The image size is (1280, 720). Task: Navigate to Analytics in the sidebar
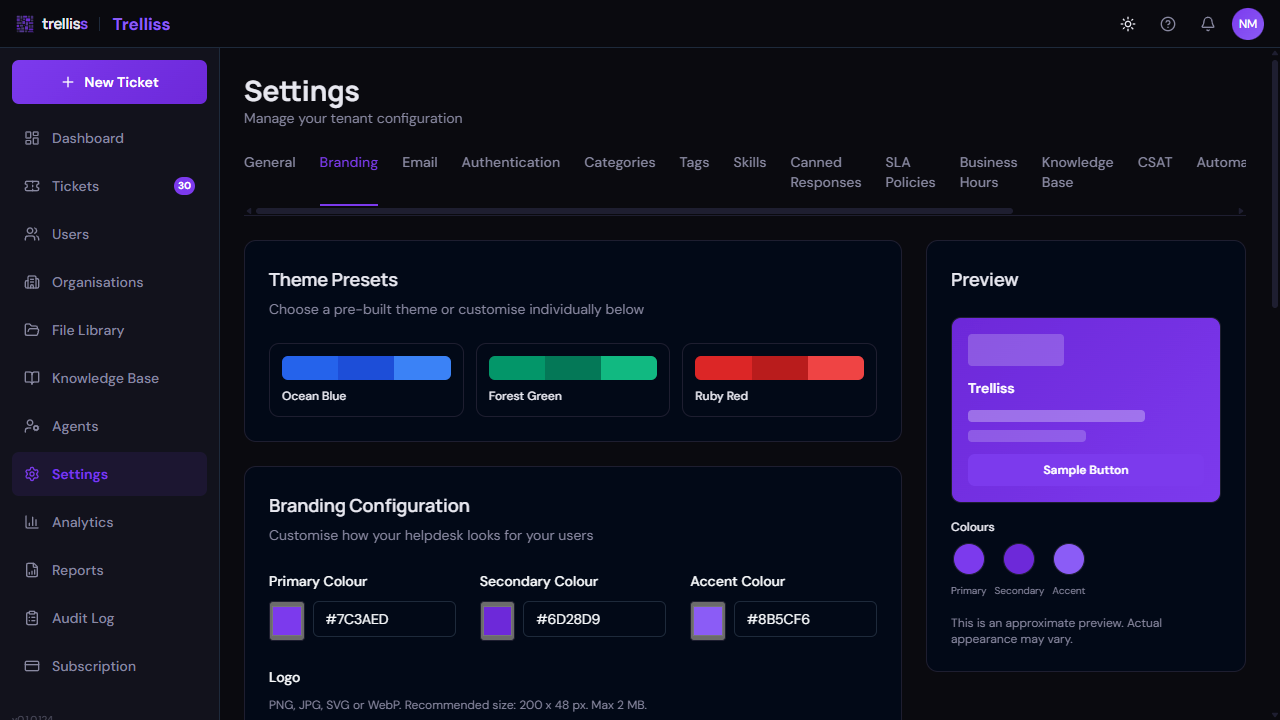pos(82,522)
